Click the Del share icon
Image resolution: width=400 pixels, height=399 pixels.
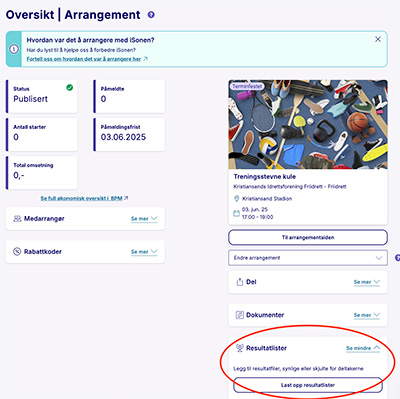[239, 282]
